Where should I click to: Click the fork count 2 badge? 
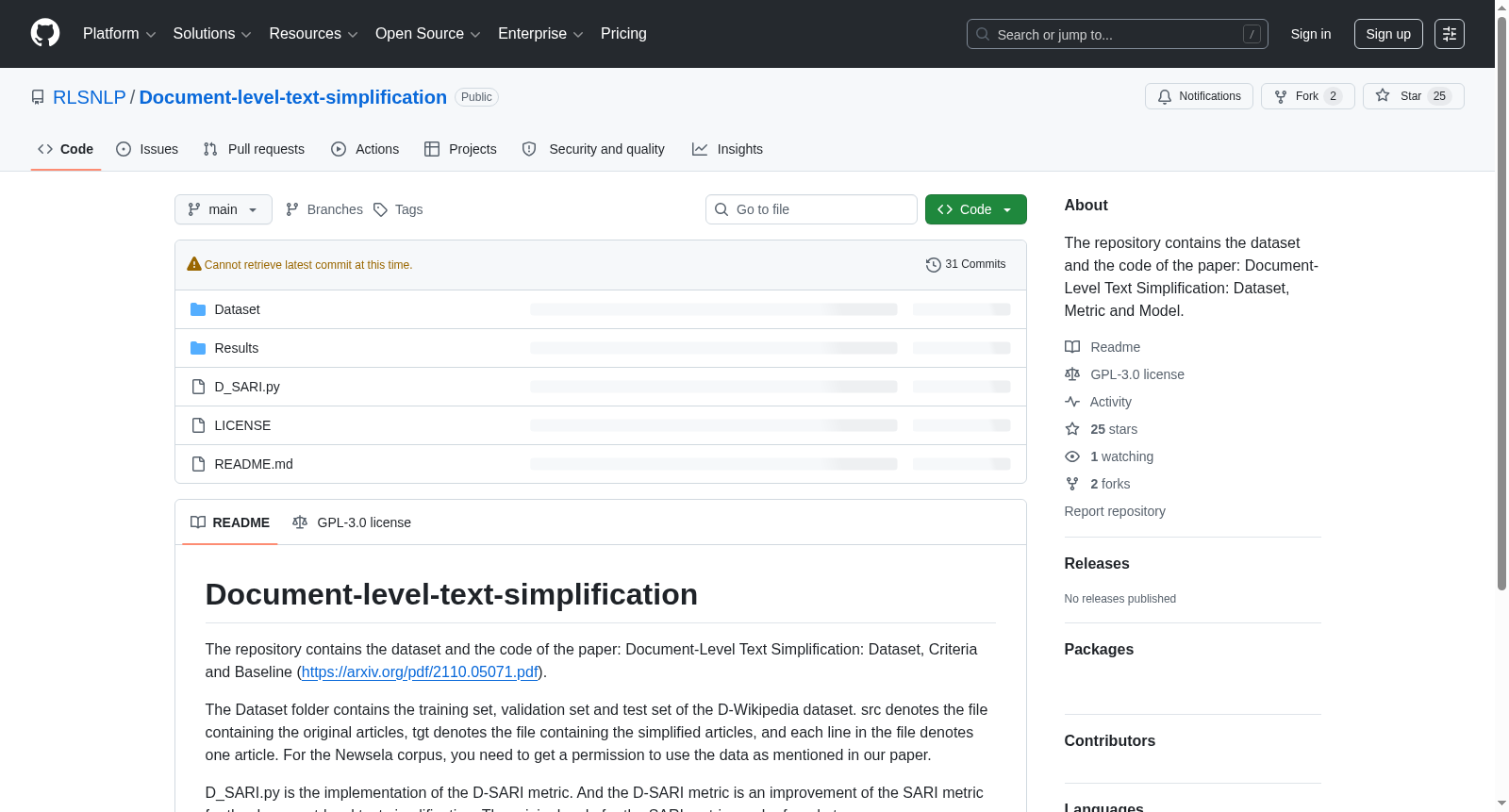(1333, 96)
